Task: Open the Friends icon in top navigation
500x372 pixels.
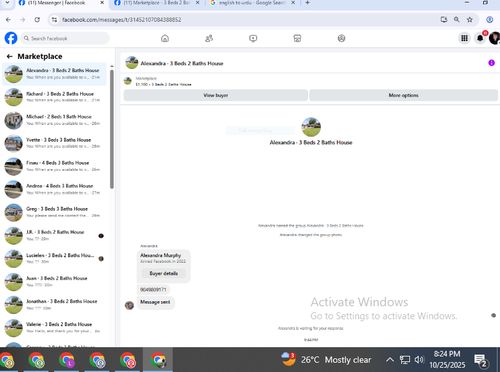Action: 209,38
